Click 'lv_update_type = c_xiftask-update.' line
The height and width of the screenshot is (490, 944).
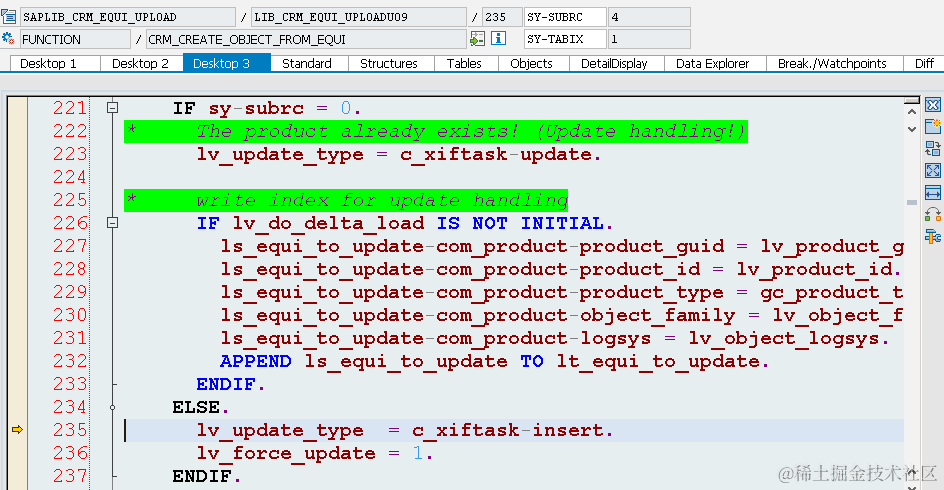[399, 155]
